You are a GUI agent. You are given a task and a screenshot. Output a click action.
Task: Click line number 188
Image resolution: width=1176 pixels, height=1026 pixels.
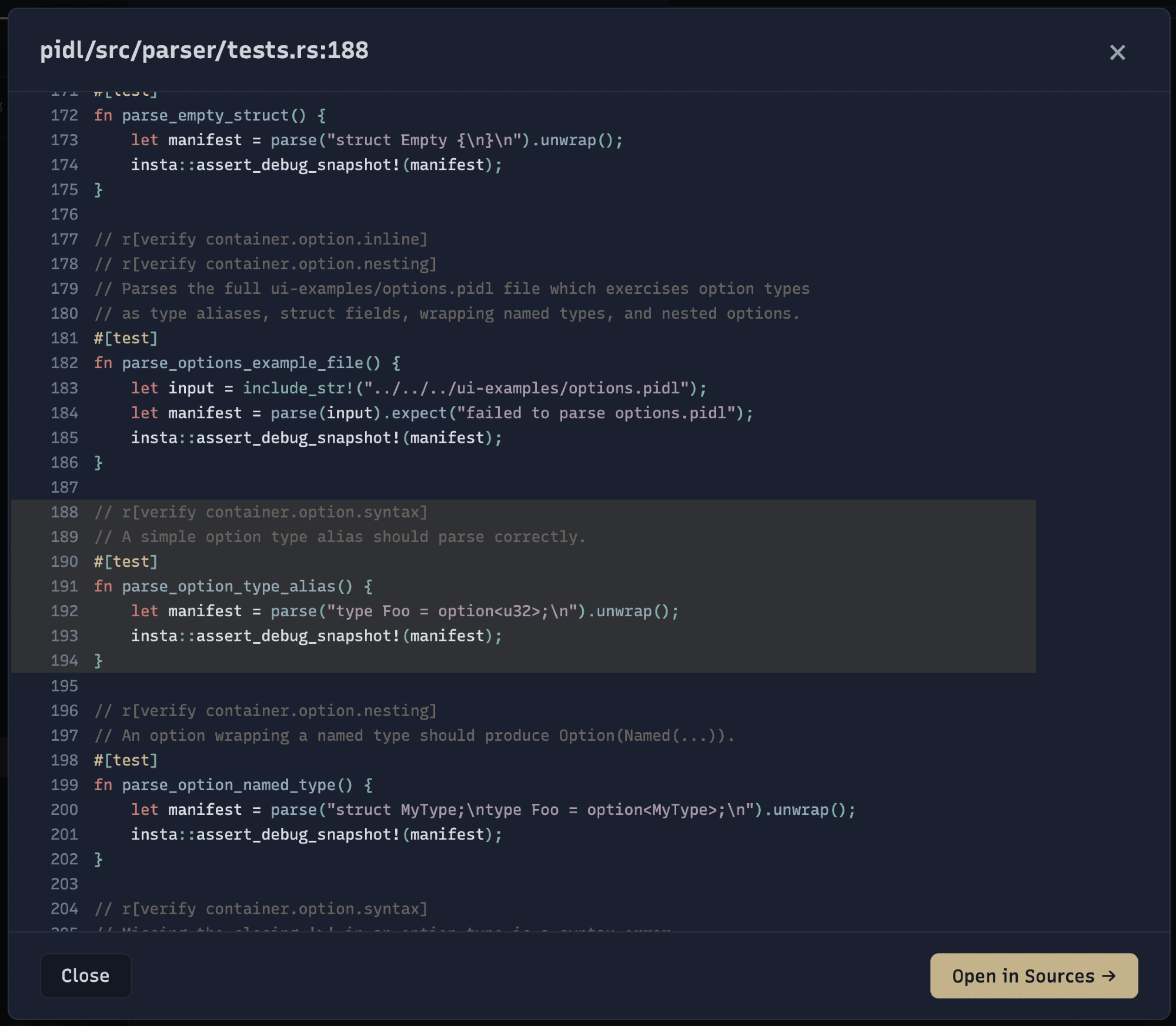[x=64, y=512]
